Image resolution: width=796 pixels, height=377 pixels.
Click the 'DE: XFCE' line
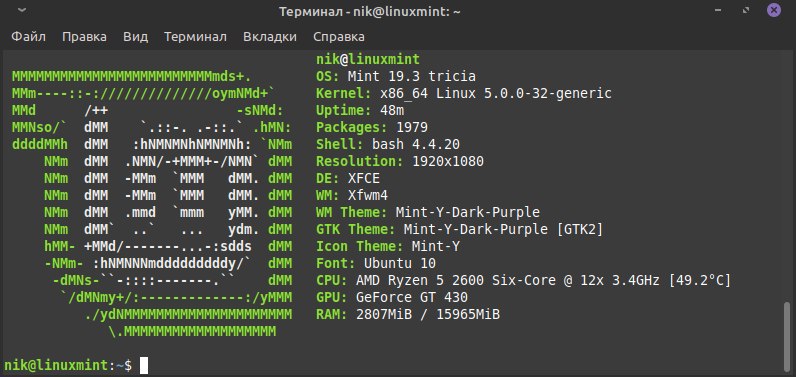[348, 179]
